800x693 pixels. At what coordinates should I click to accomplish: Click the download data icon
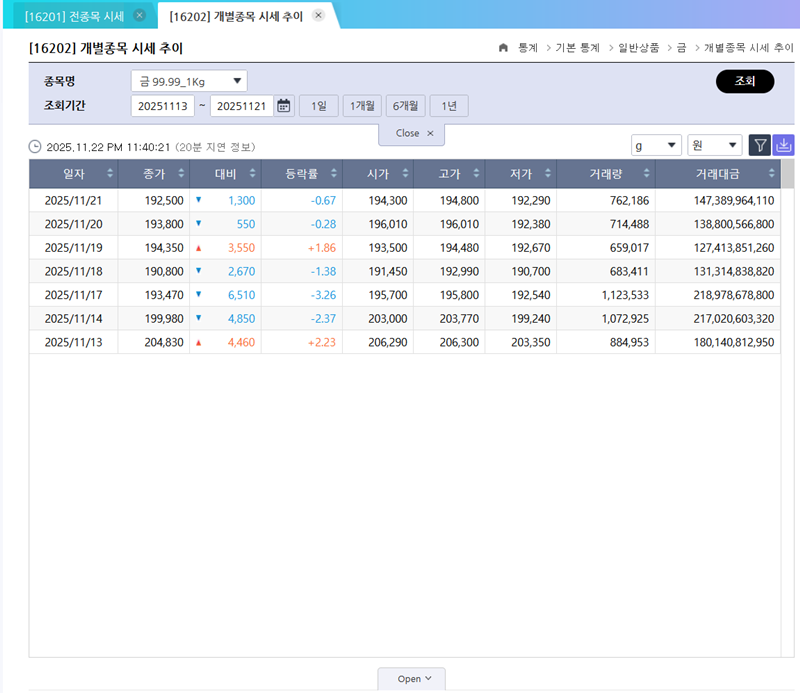coord(783,145)
